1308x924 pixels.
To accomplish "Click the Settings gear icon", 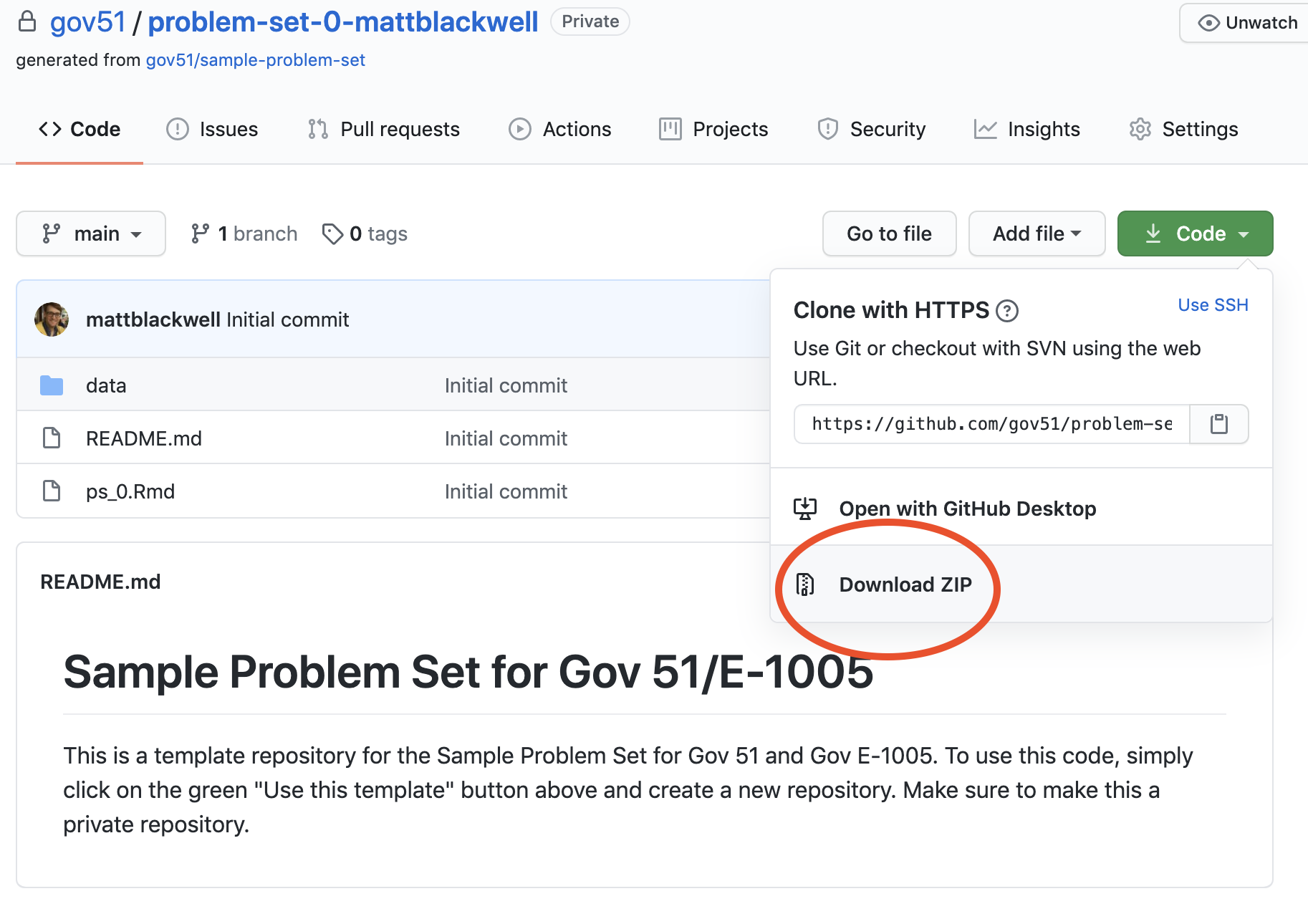I will pyautogui.click(x=1140, y=129).
